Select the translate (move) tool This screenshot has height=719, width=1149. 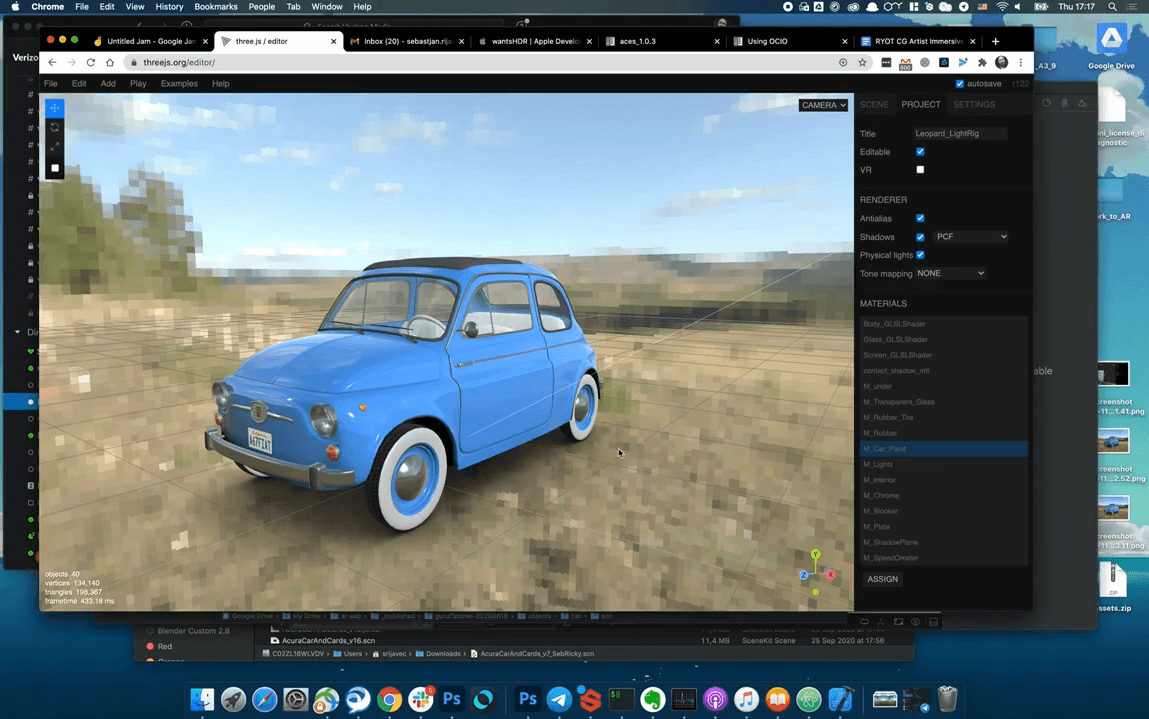coord(55,108)
